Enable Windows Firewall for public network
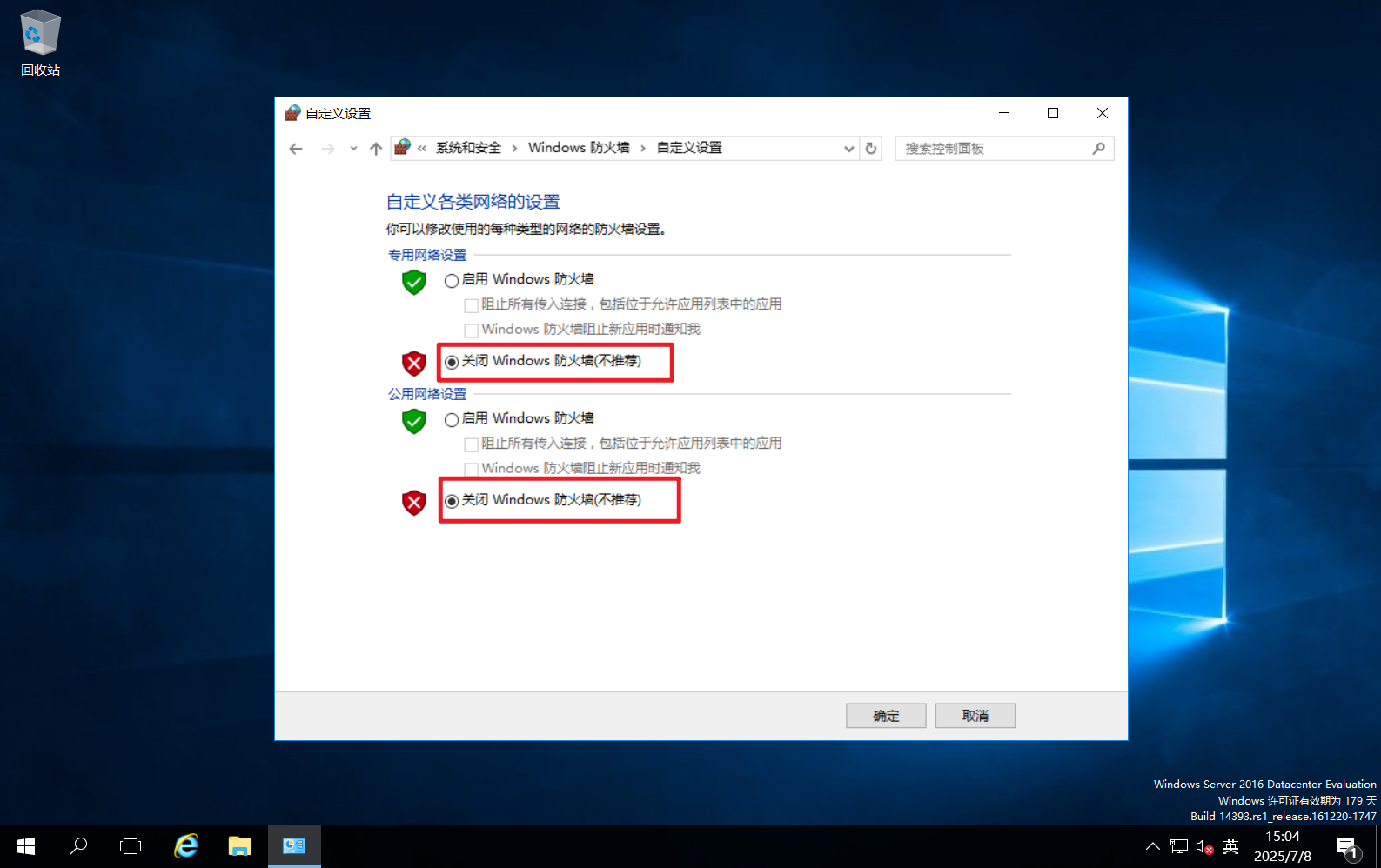Image resolution: width=1381 pixels, height=868 pixels. [x=452, y=419]
